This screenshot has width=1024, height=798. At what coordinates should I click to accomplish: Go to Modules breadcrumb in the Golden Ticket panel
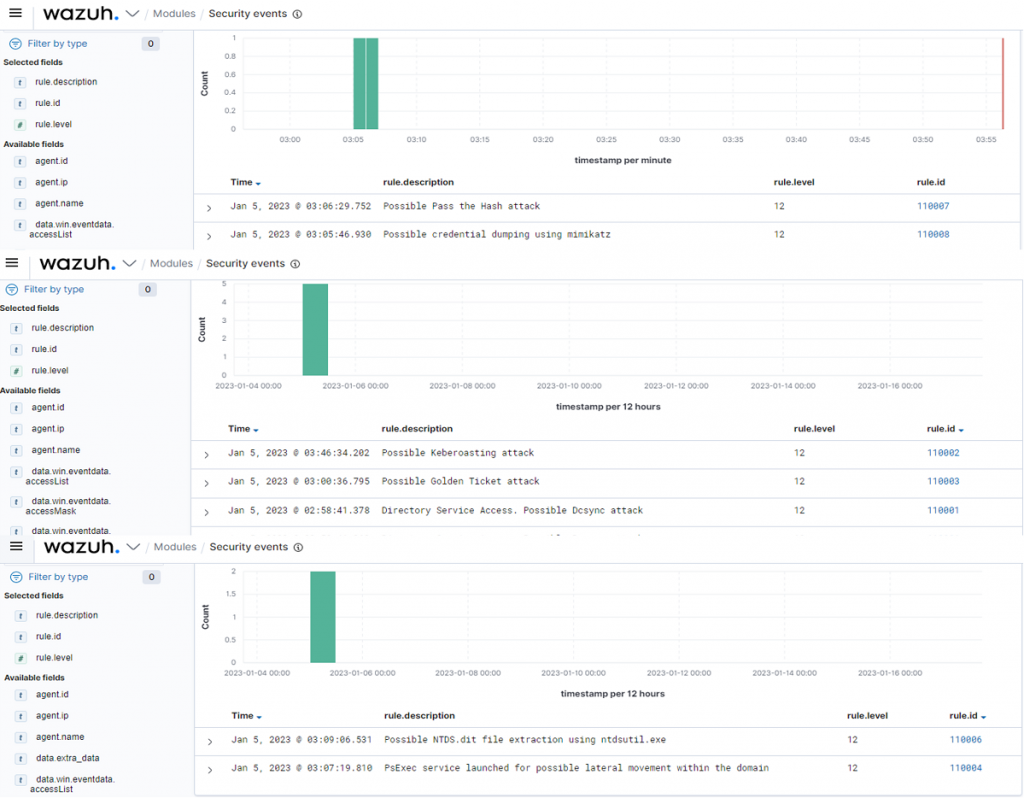coord(171,263)
